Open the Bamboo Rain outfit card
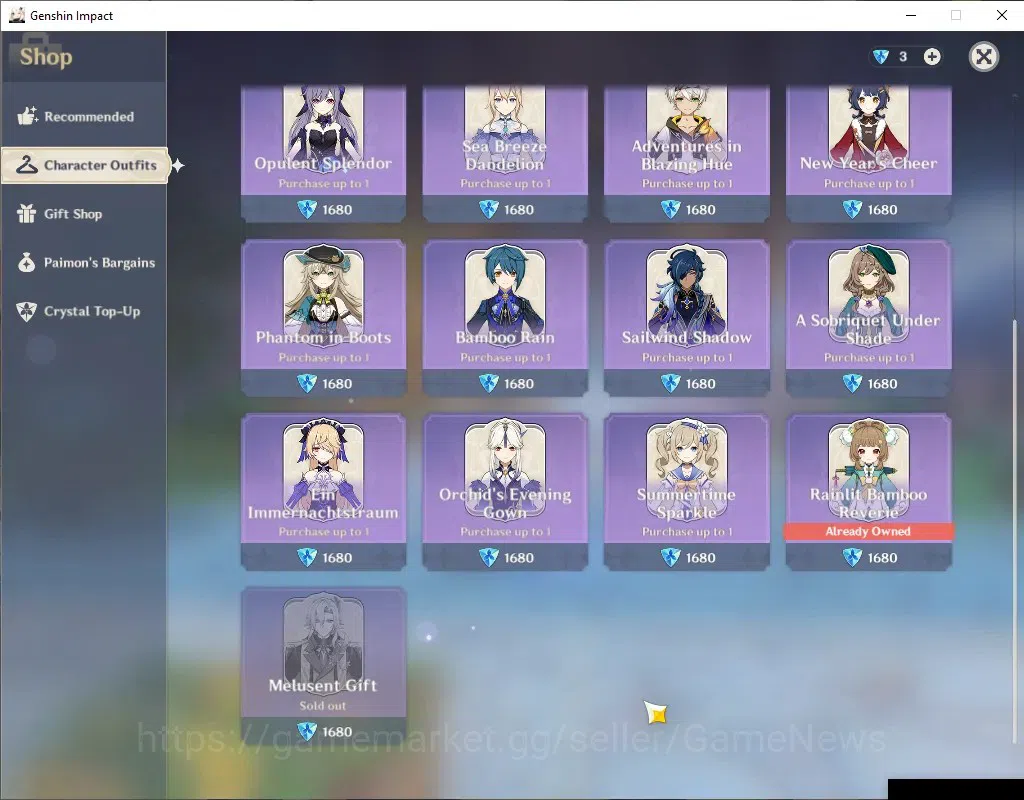 click(x=505, y=317)
